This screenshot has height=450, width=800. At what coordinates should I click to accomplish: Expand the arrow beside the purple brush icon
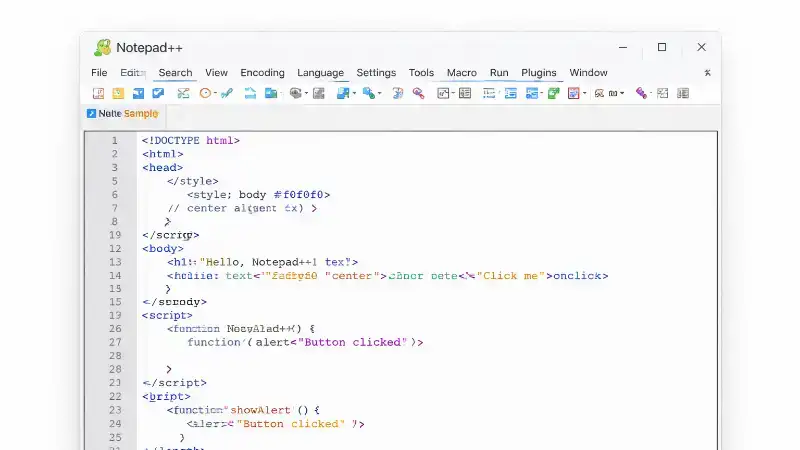point(651,93)
